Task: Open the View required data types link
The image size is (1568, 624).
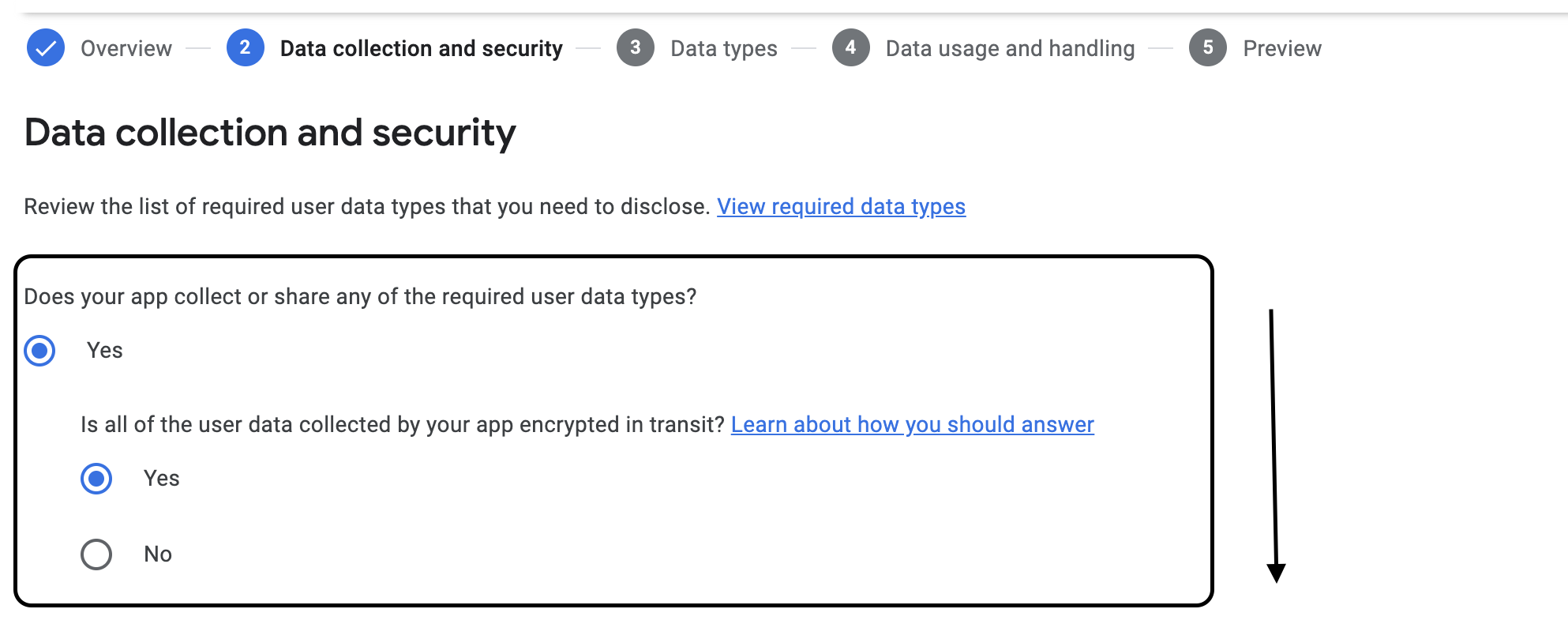Action: click(841, 206)
